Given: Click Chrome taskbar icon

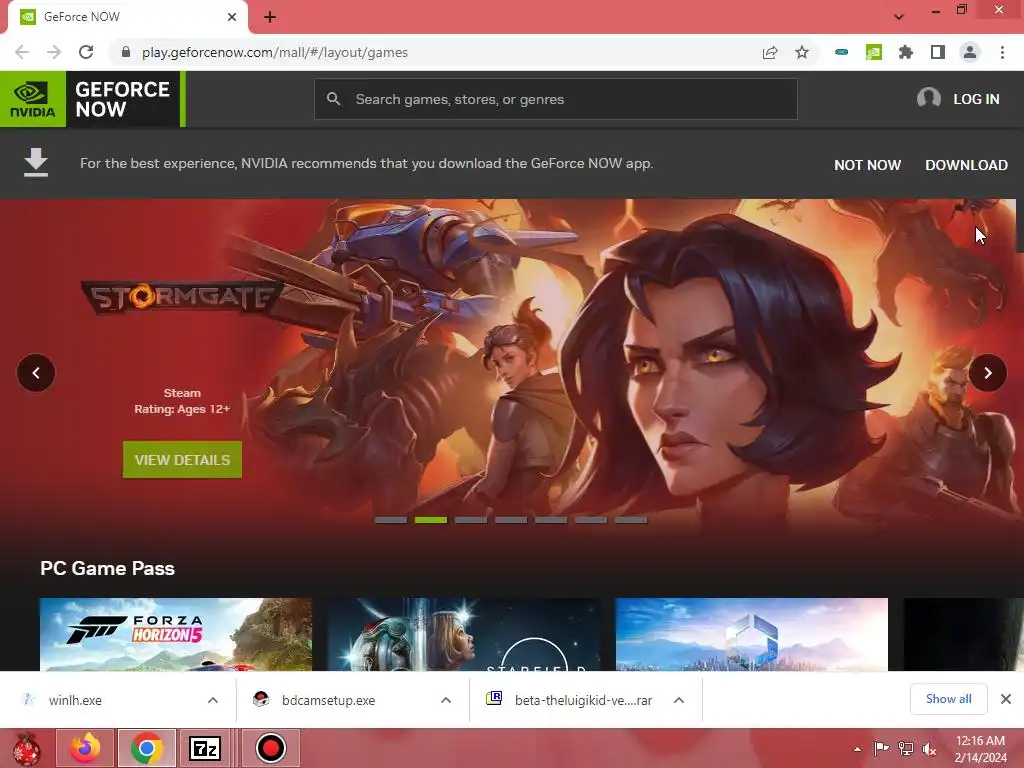Looking at the screenshot, I should pos(147,748).
